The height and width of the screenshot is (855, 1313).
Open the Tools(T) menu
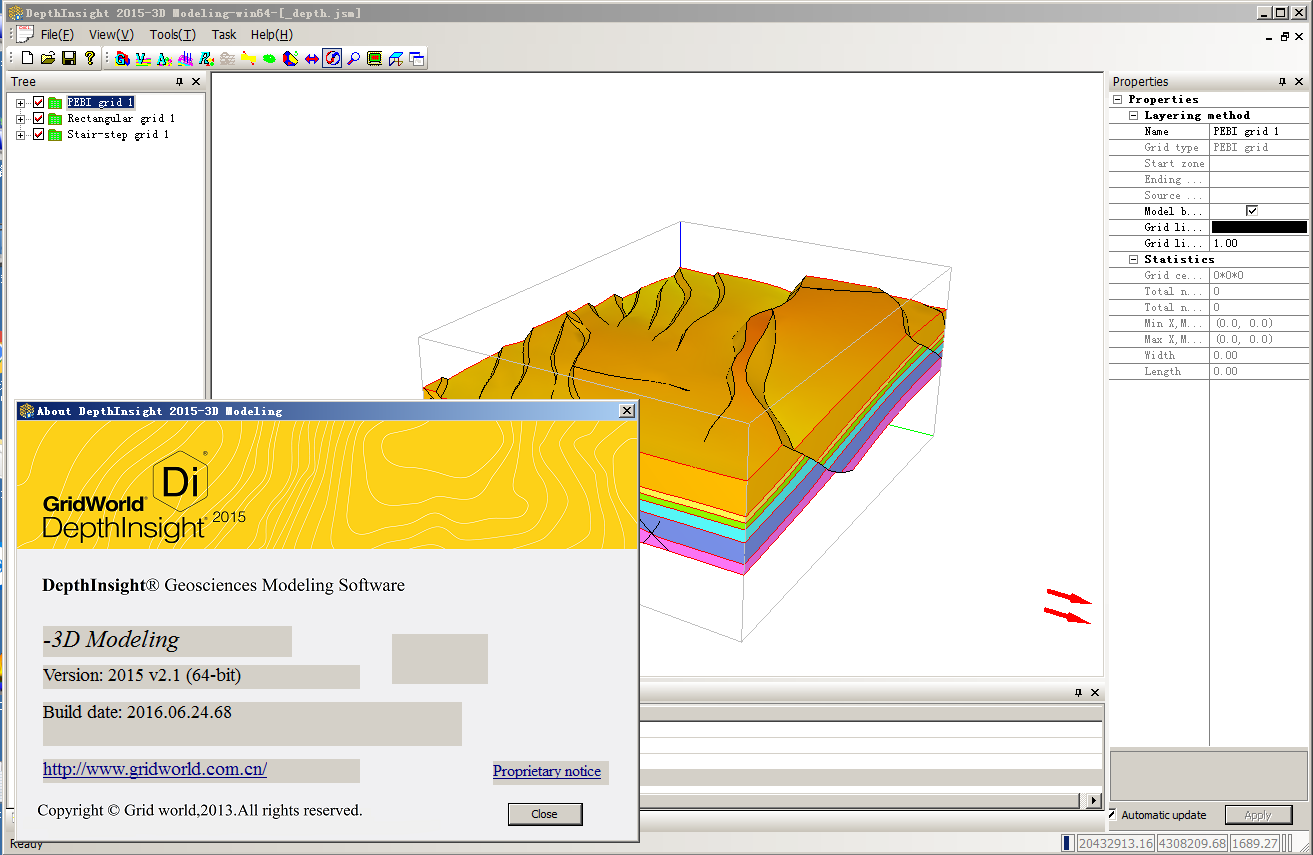[173, 34]
